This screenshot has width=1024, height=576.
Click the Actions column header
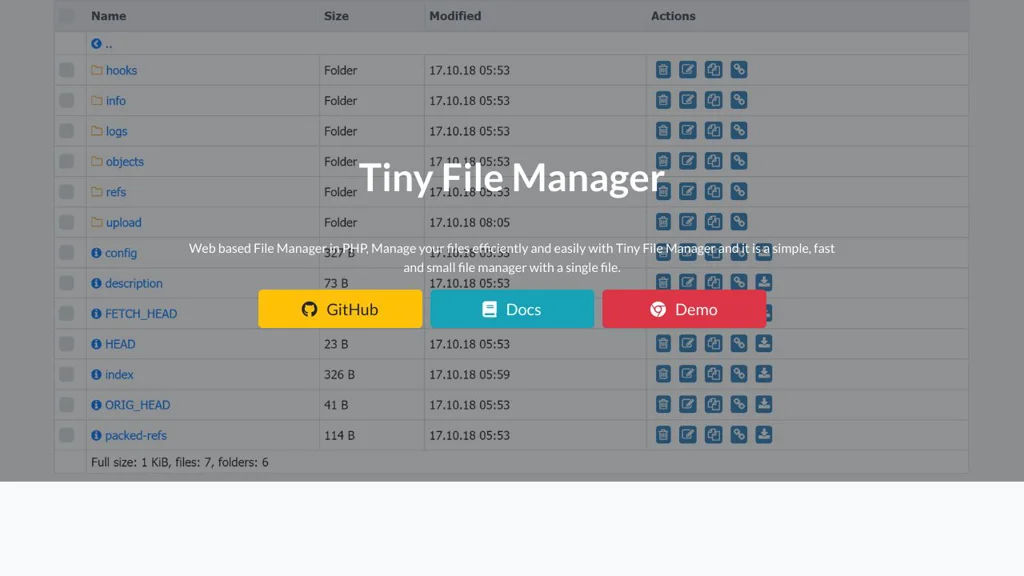(673, 16)
